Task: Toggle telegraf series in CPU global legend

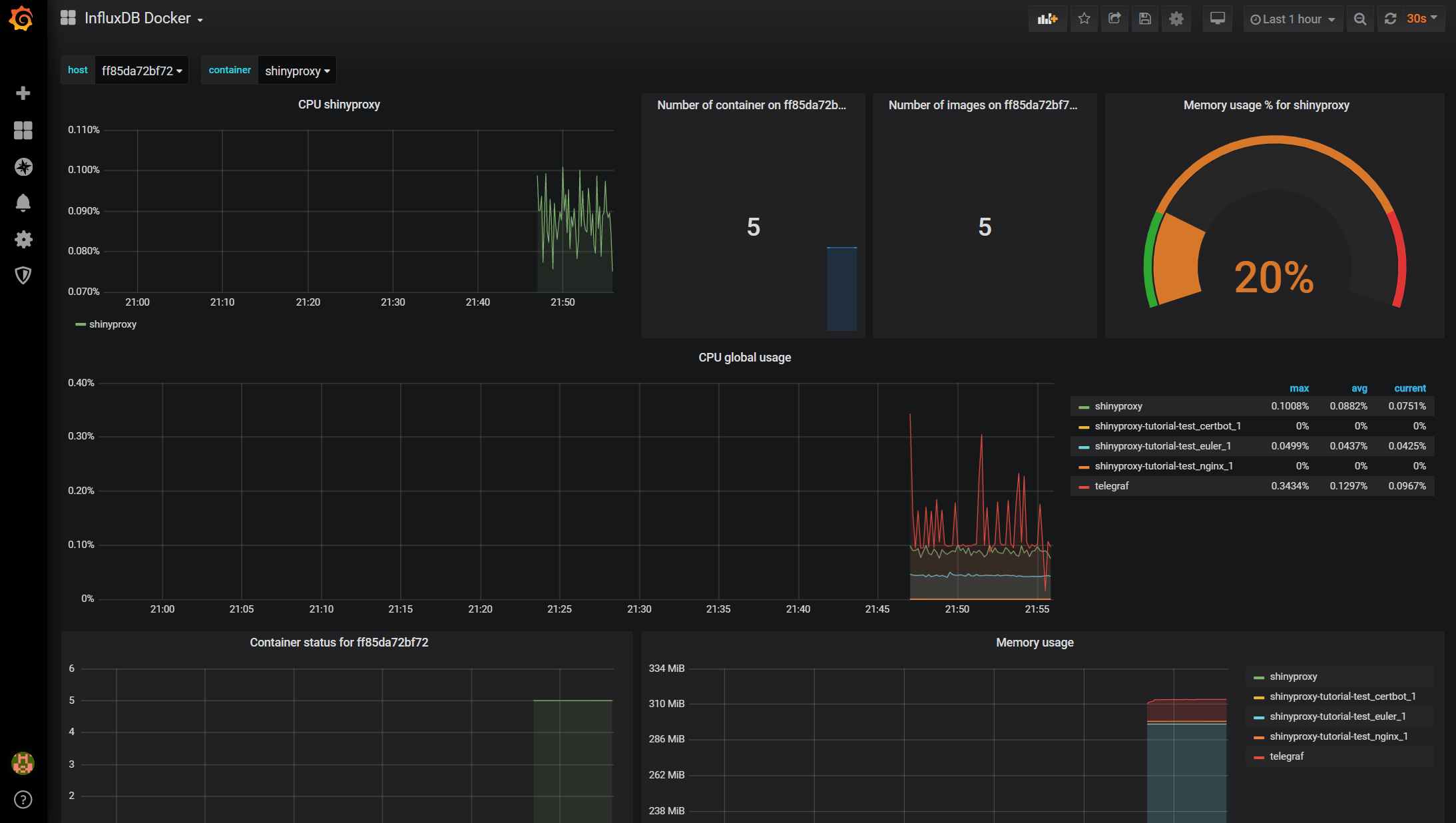Action: click(x=1112, y=486)
